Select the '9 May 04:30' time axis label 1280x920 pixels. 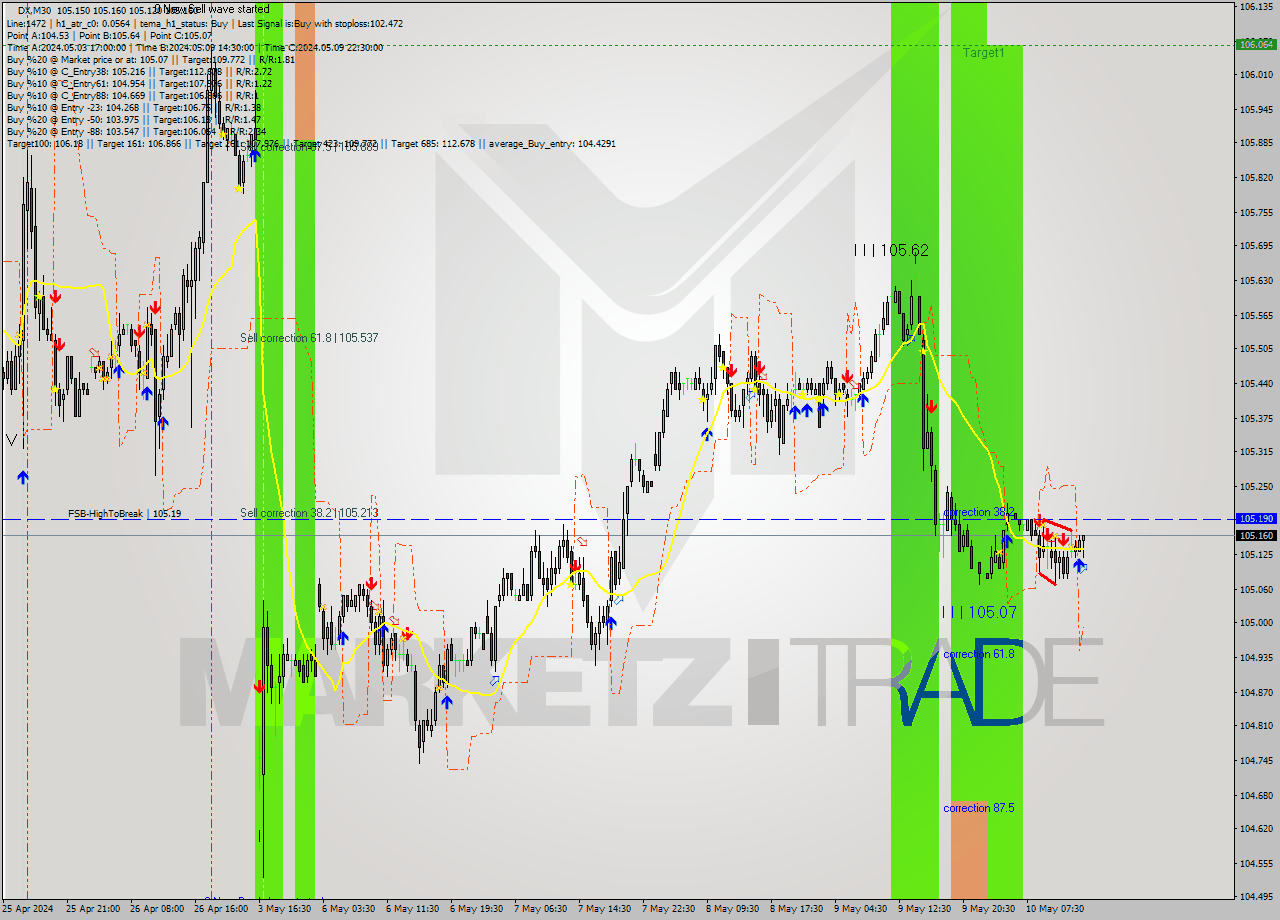click(x=861, y=909)
